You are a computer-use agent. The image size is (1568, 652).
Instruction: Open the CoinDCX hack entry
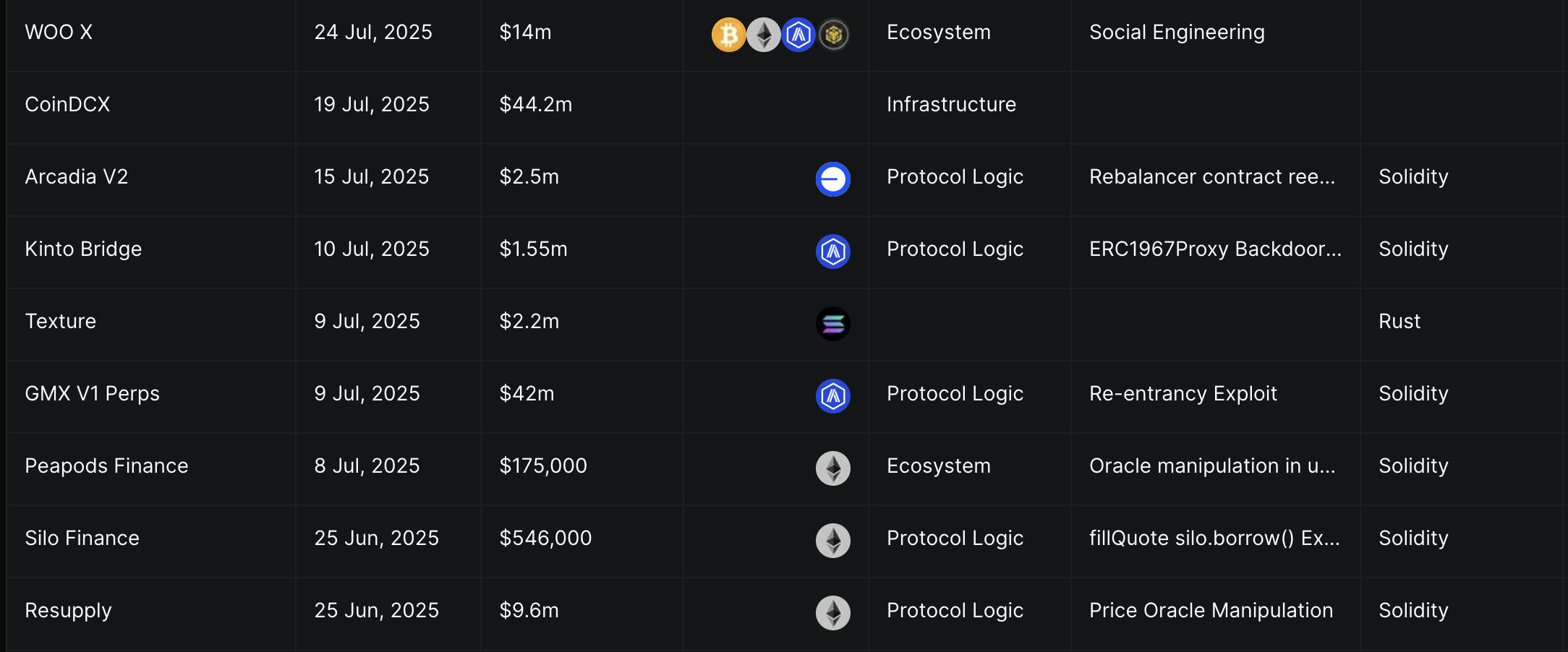[67, 105]
